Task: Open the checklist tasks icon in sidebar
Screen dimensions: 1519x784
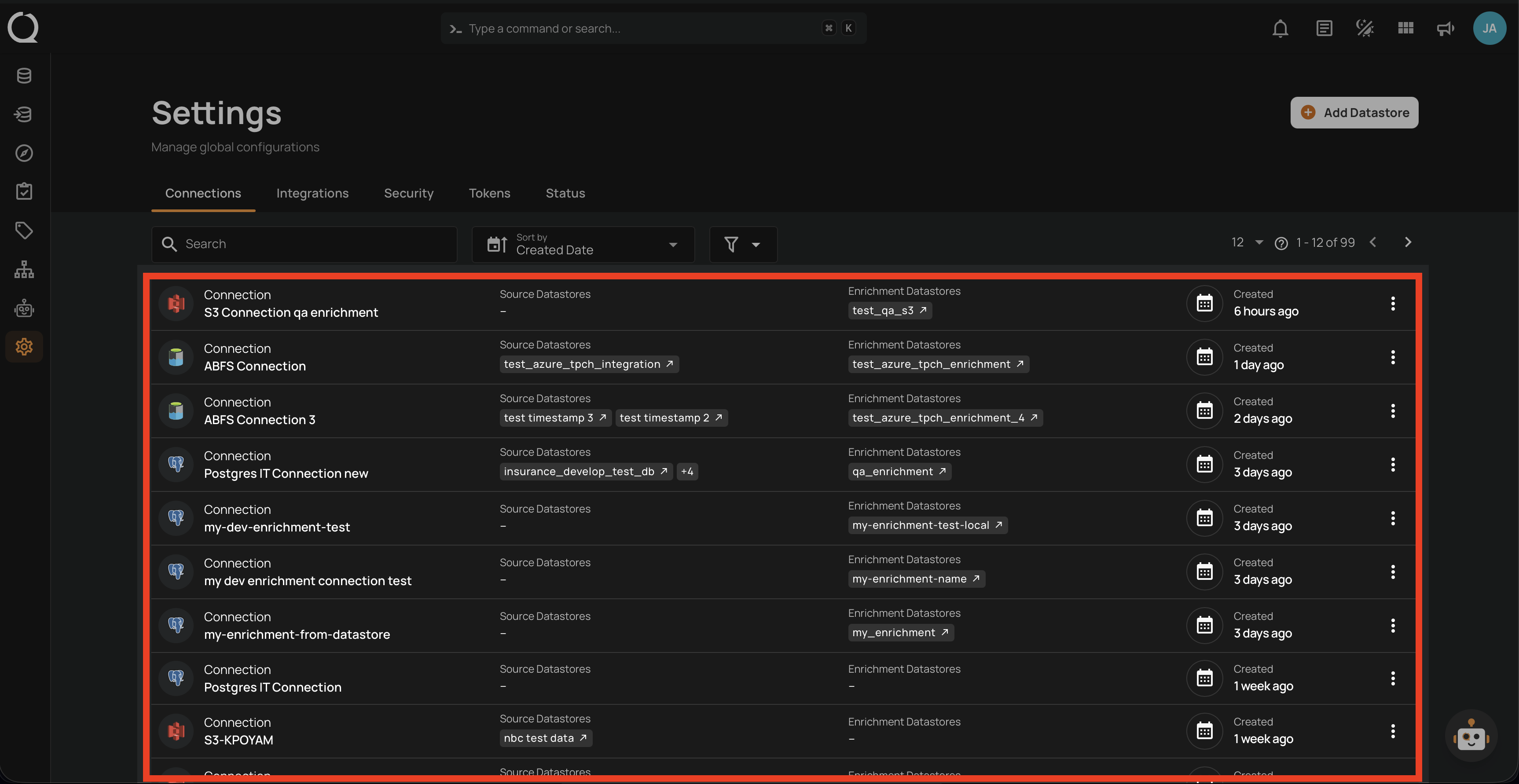Action: coord(24,191)
